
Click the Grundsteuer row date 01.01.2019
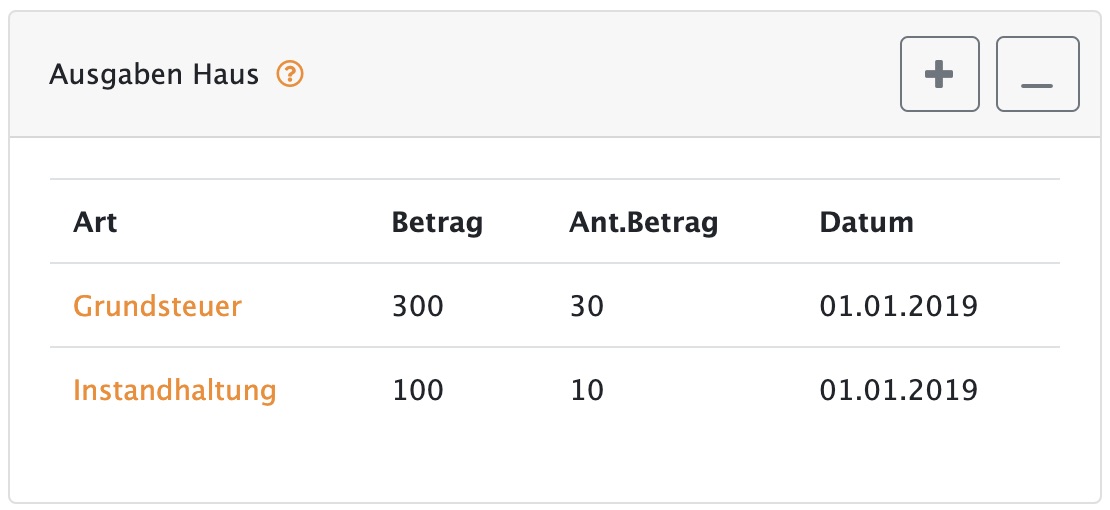(x=898, y=306)
